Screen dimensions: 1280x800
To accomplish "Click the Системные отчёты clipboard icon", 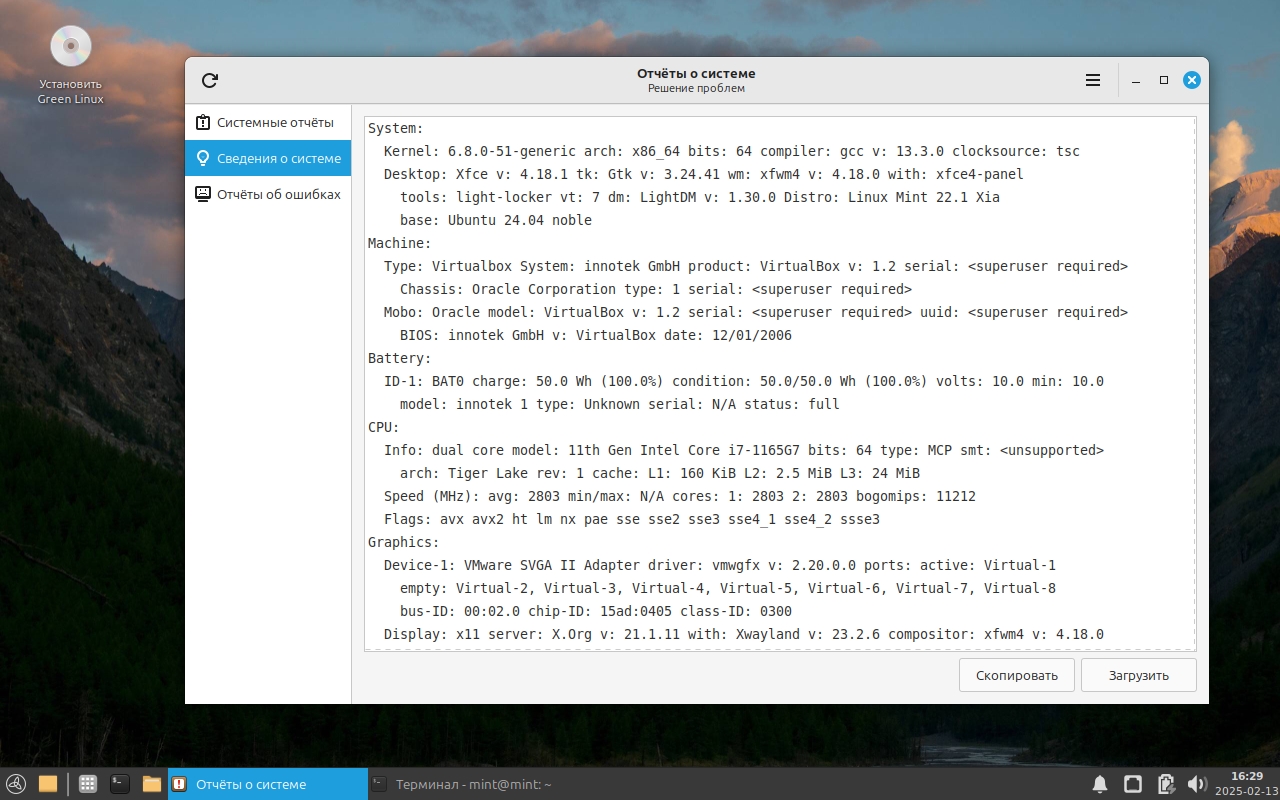I will click(x=203, y=122).
